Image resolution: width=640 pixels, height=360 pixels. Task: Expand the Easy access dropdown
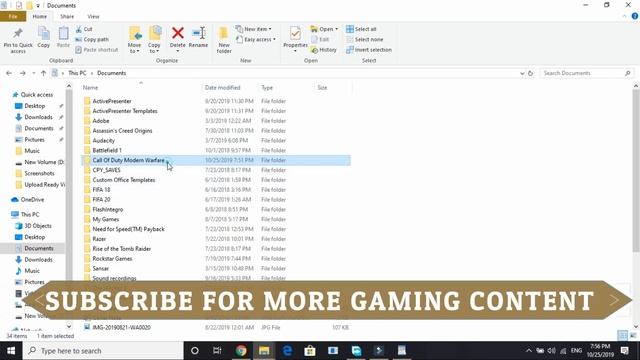256,40
